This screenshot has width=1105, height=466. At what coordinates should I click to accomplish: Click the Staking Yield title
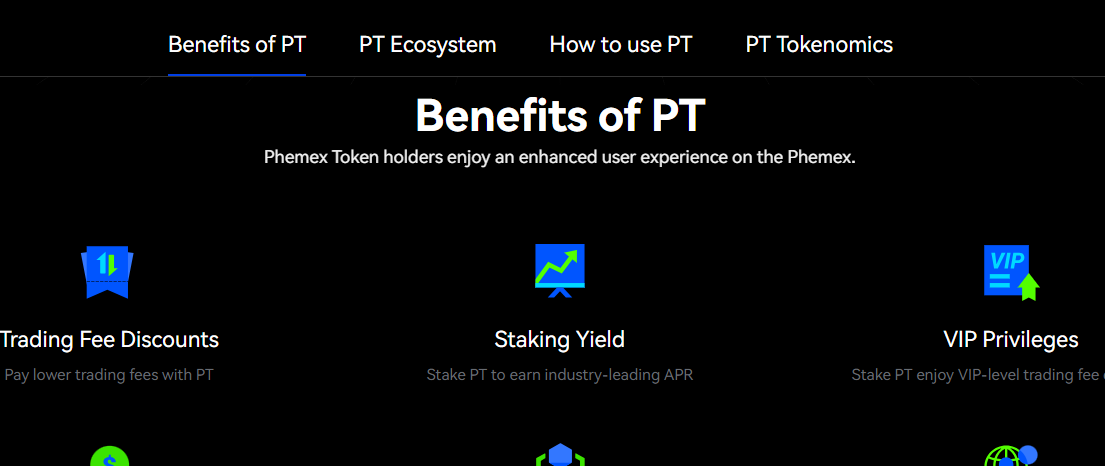(560, 339)
